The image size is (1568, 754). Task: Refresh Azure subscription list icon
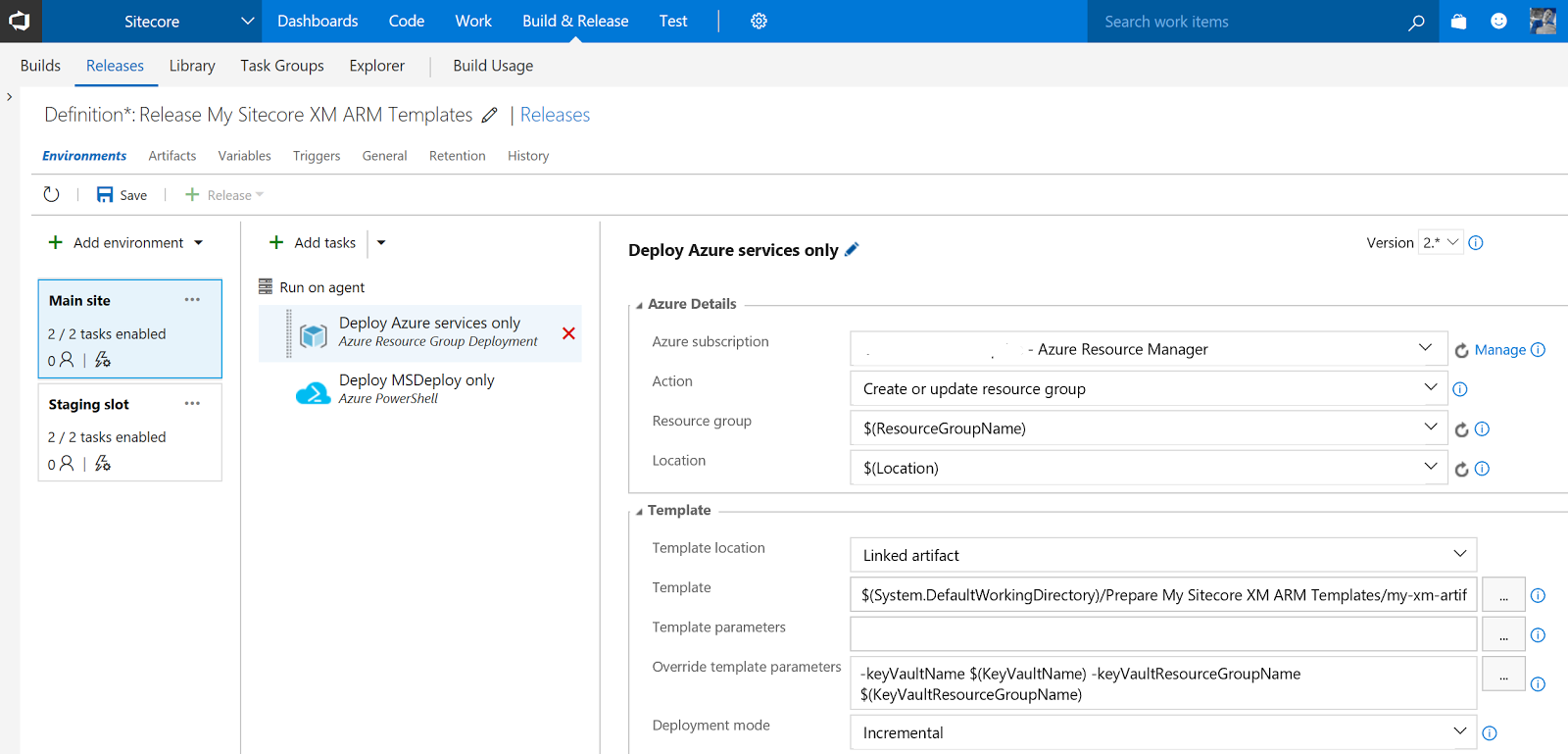point(1461,350)
